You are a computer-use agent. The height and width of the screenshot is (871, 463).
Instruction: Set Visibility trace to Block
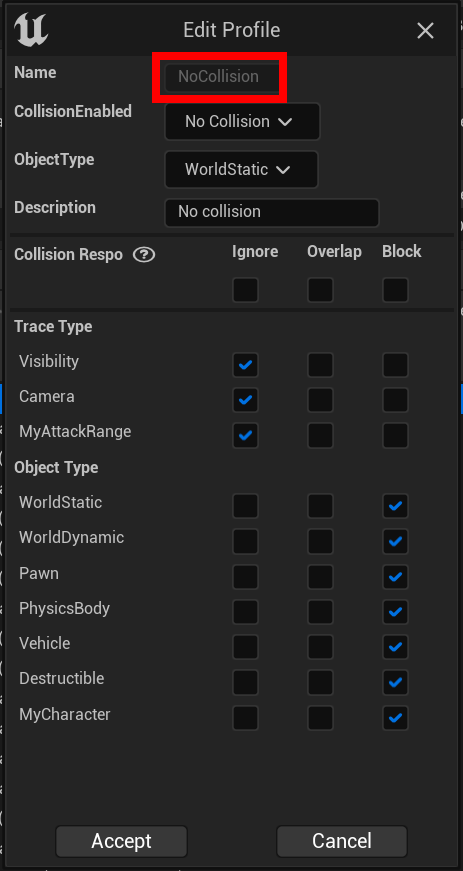[395, 365]
